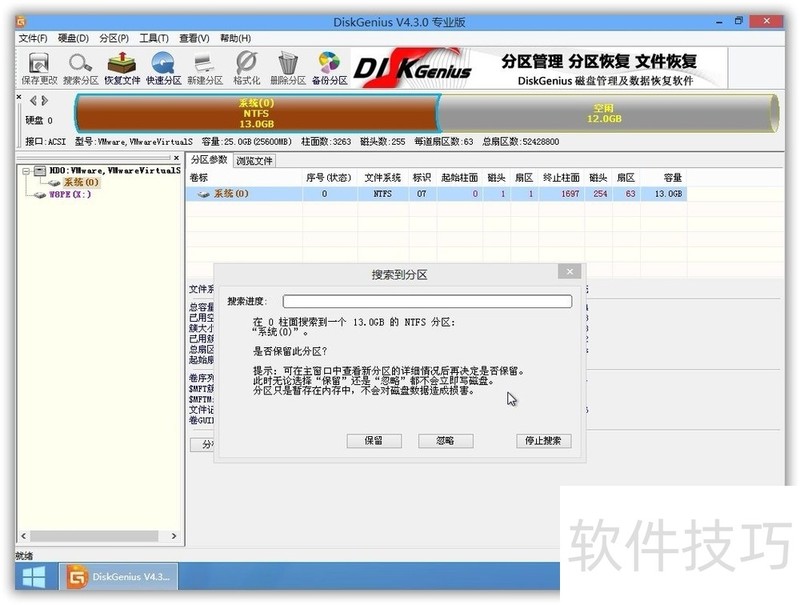Select the 系统(0) row in partition table
The height and width of the screenshot is (605, 800).
[x=436, y=194]
